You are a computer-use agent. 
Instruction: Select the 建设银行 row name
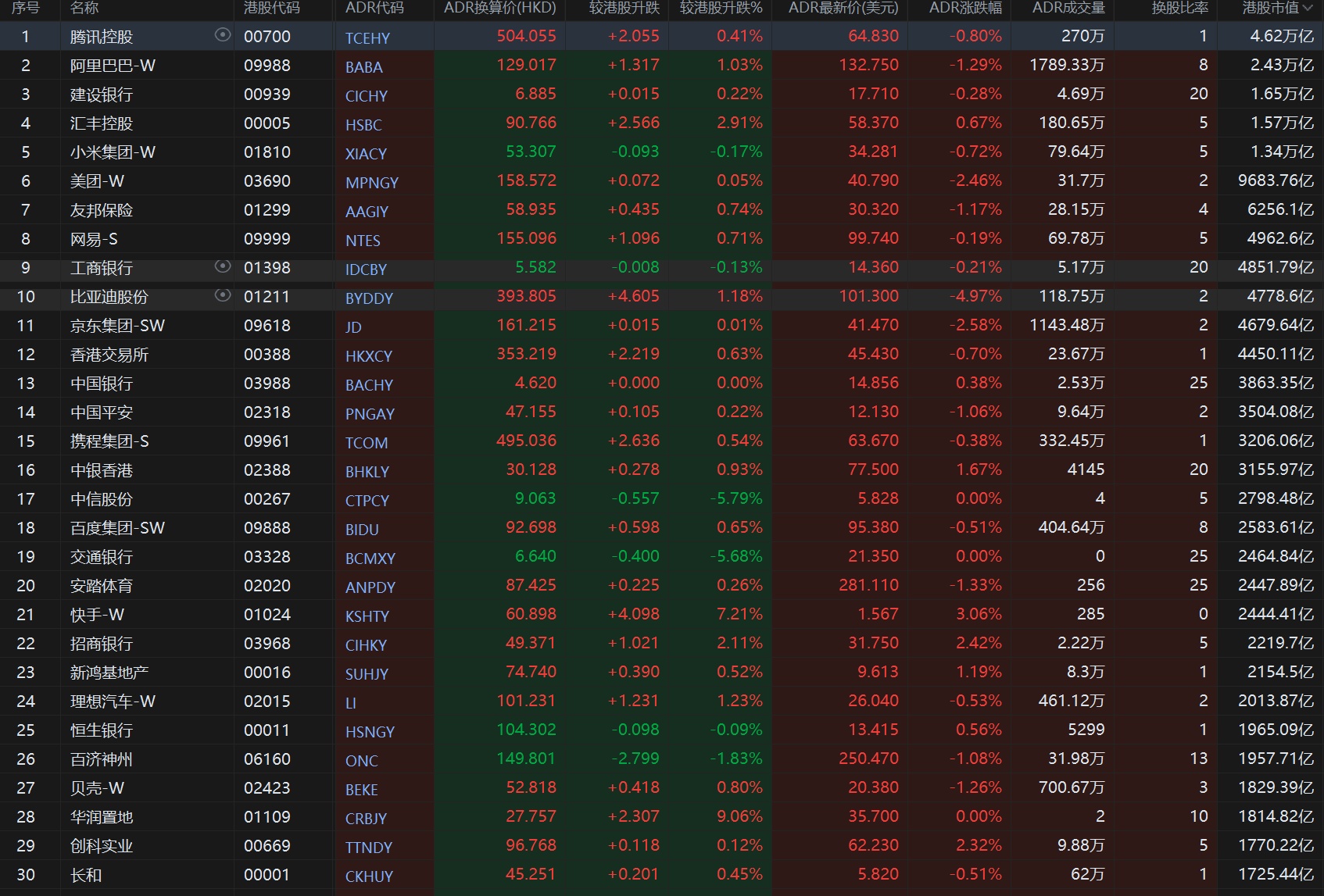(102, 95)
